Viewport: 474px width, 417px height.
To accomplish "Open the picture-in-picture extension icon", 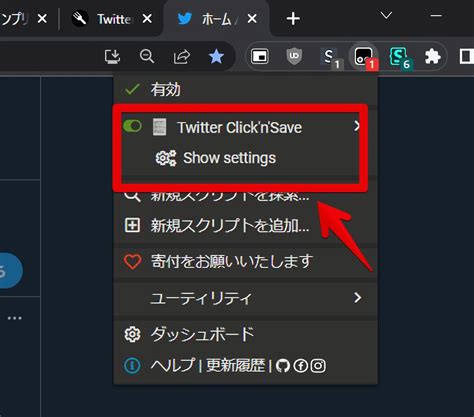I will tap(260, 56).
